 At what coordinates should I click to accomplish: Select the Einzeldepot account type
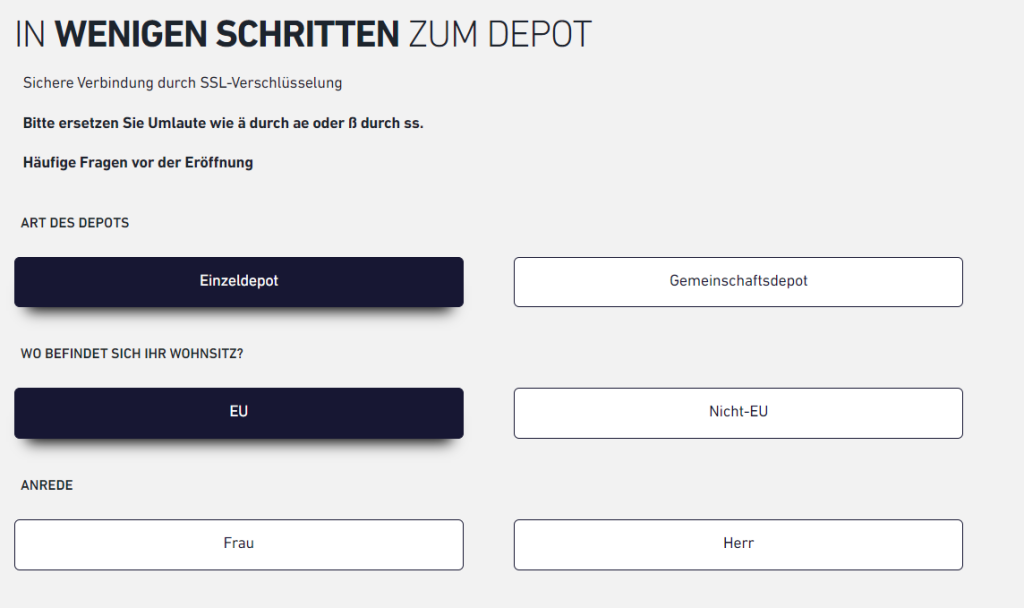click(238, 281)
